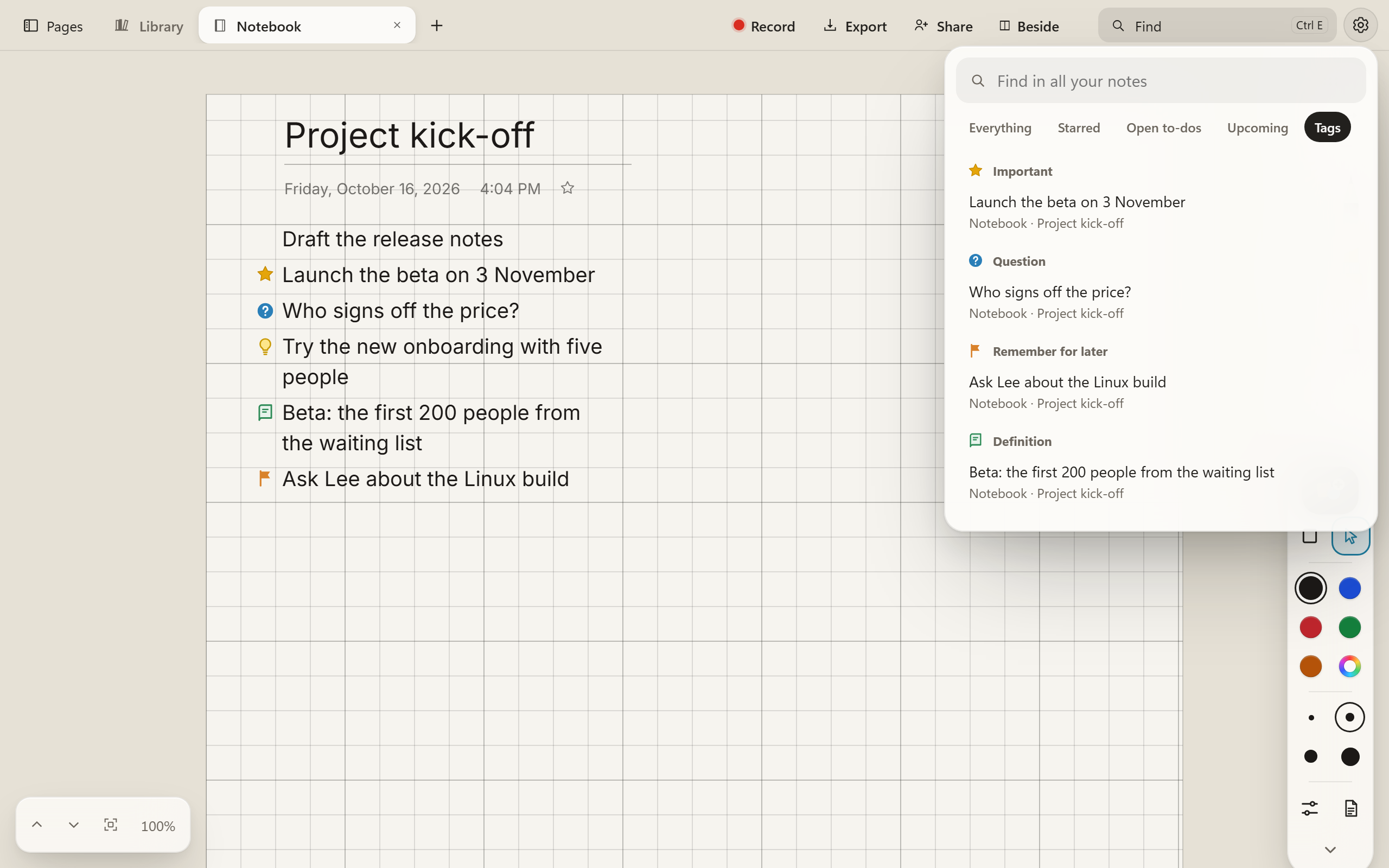Switch to the Upcoming filter

(1257, 127)
